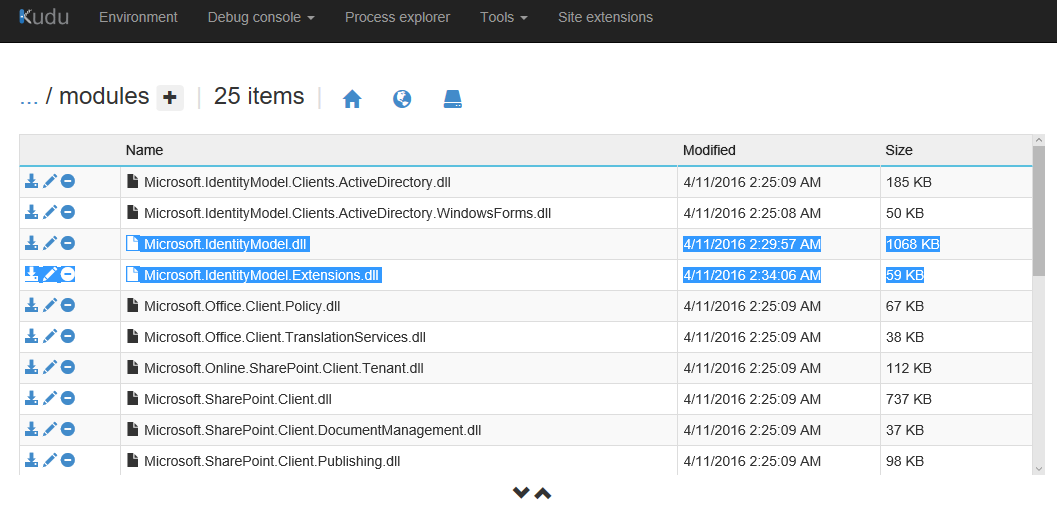Delete Microsoft.SharePoint.Client.dll using minus icon

68,399
